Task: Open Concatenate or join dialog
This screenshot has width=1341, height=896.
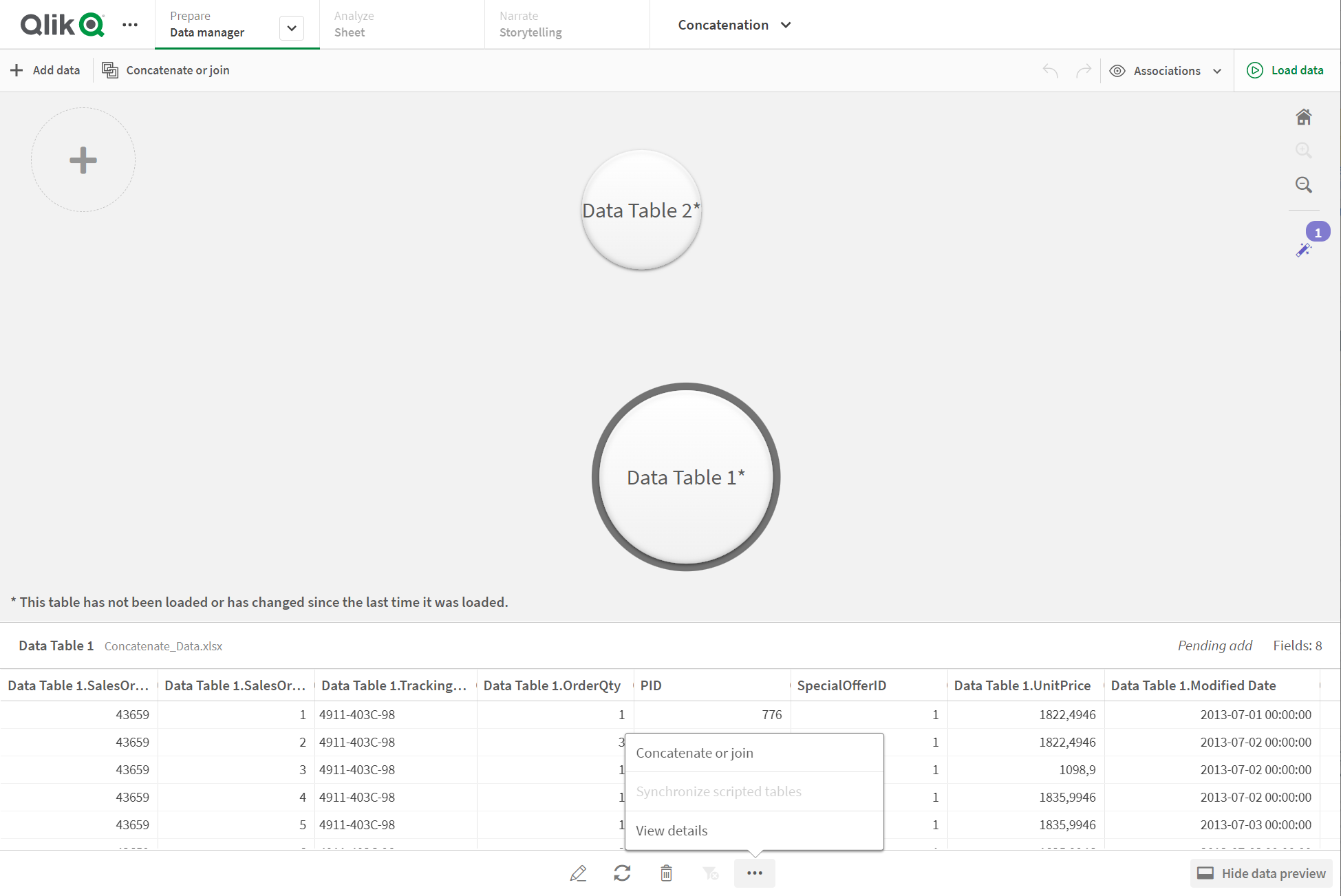Action: pyautogui.click(x=695, y=752)
